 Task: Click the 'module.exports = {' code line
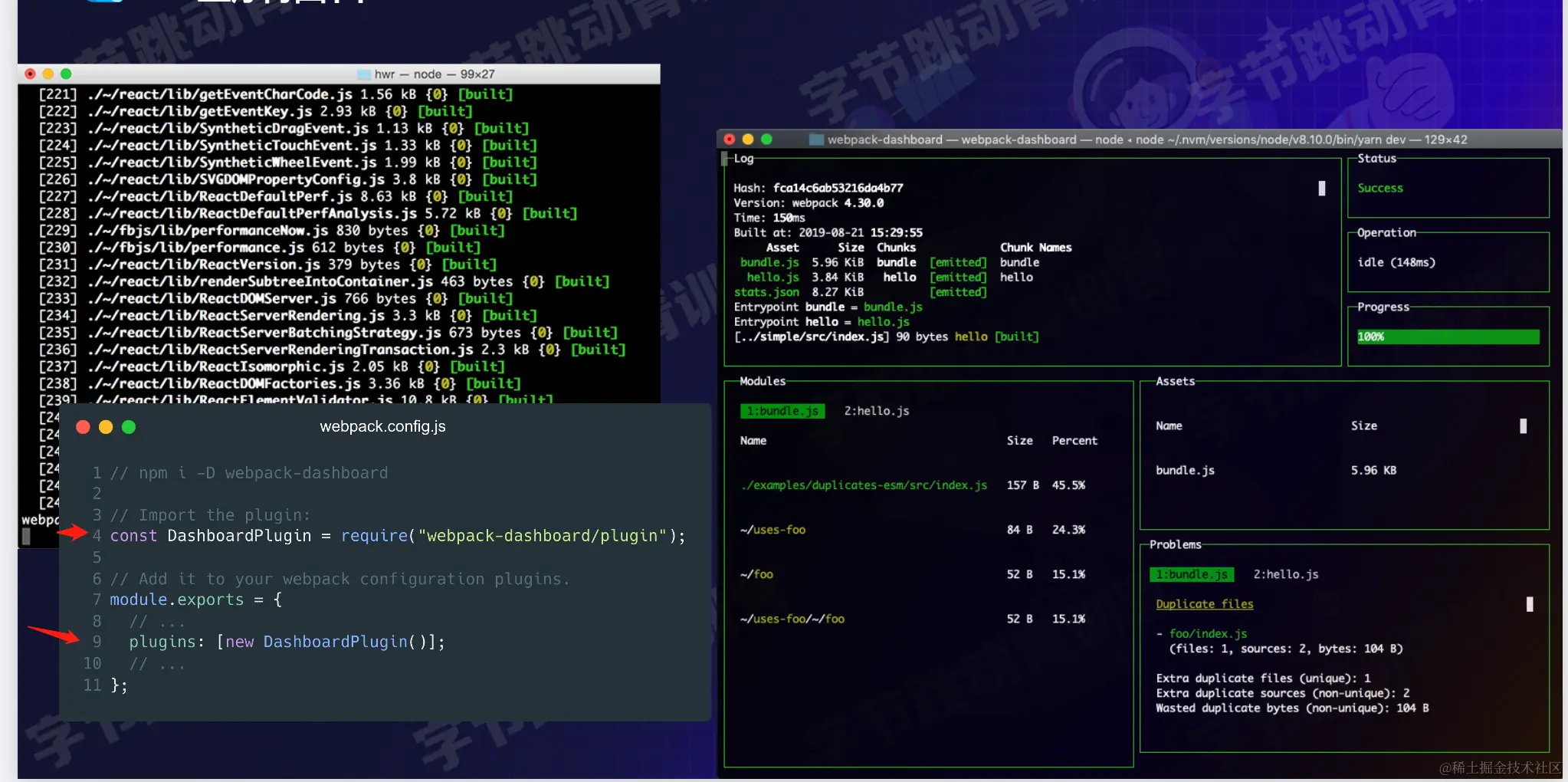196,600
